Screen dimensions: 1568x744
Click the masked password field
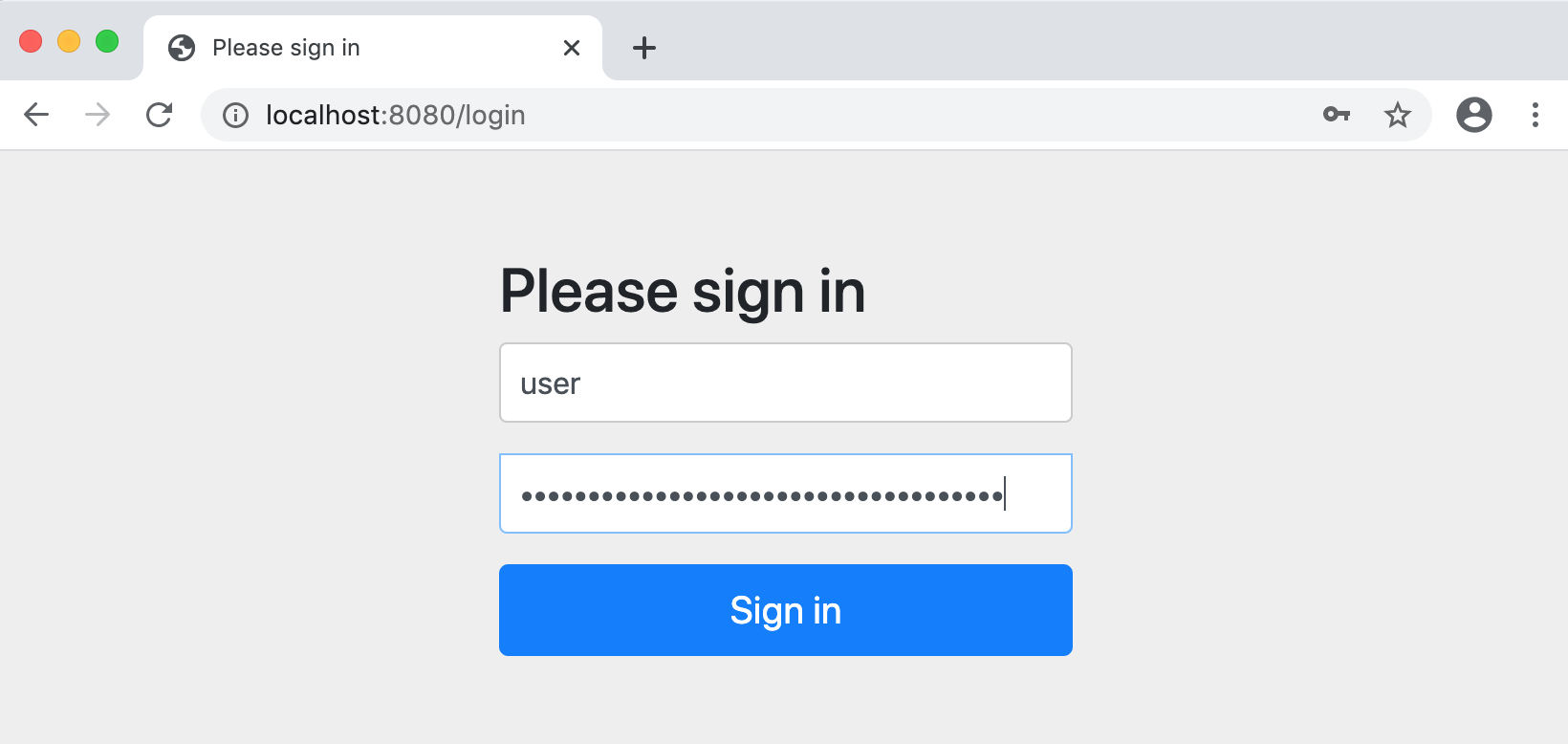coord(785,493)
